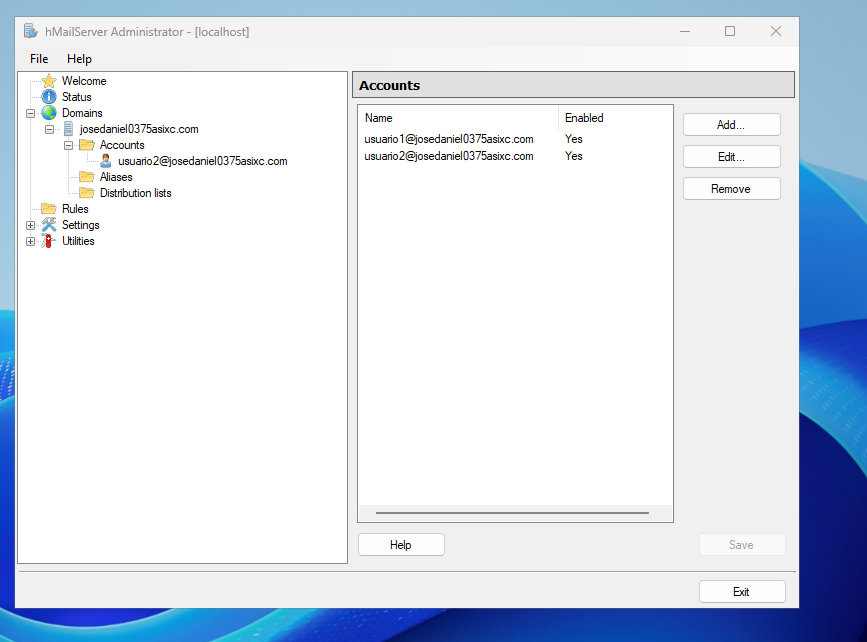Click the blue Status info icon
Image resolution: width=867 pixels, height=642 pixels.
point(49,97)
